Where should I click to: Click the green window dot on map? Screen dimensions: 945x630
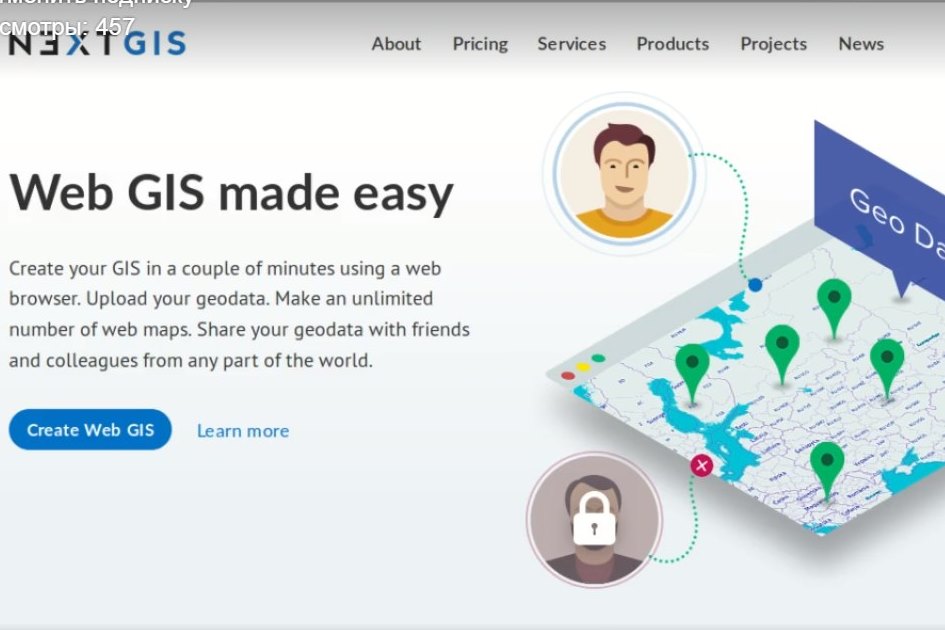click(598, 358)
